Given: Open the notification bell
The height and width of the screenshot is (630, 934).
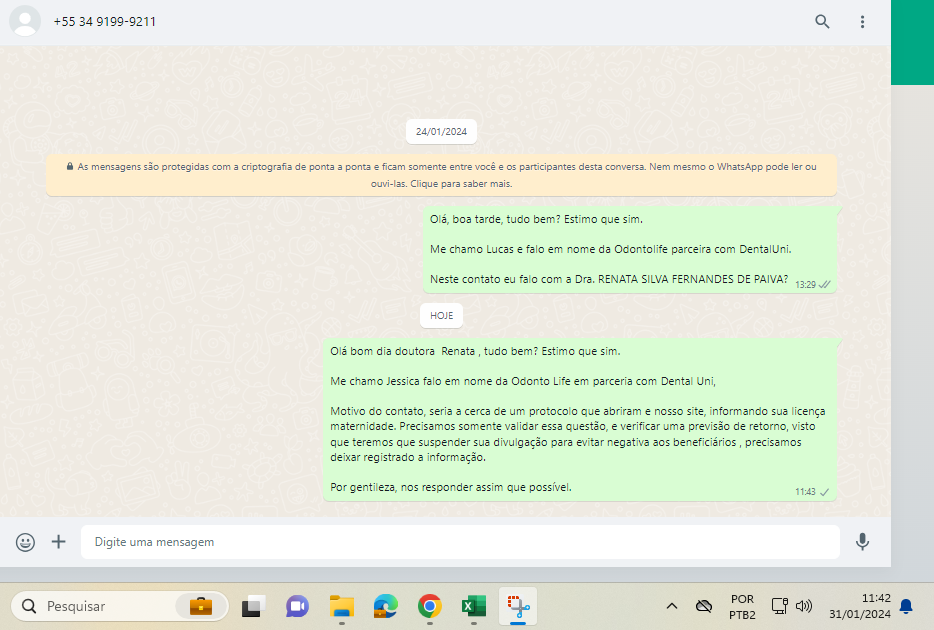Looking at the screenshot, I should pos(906,606).
